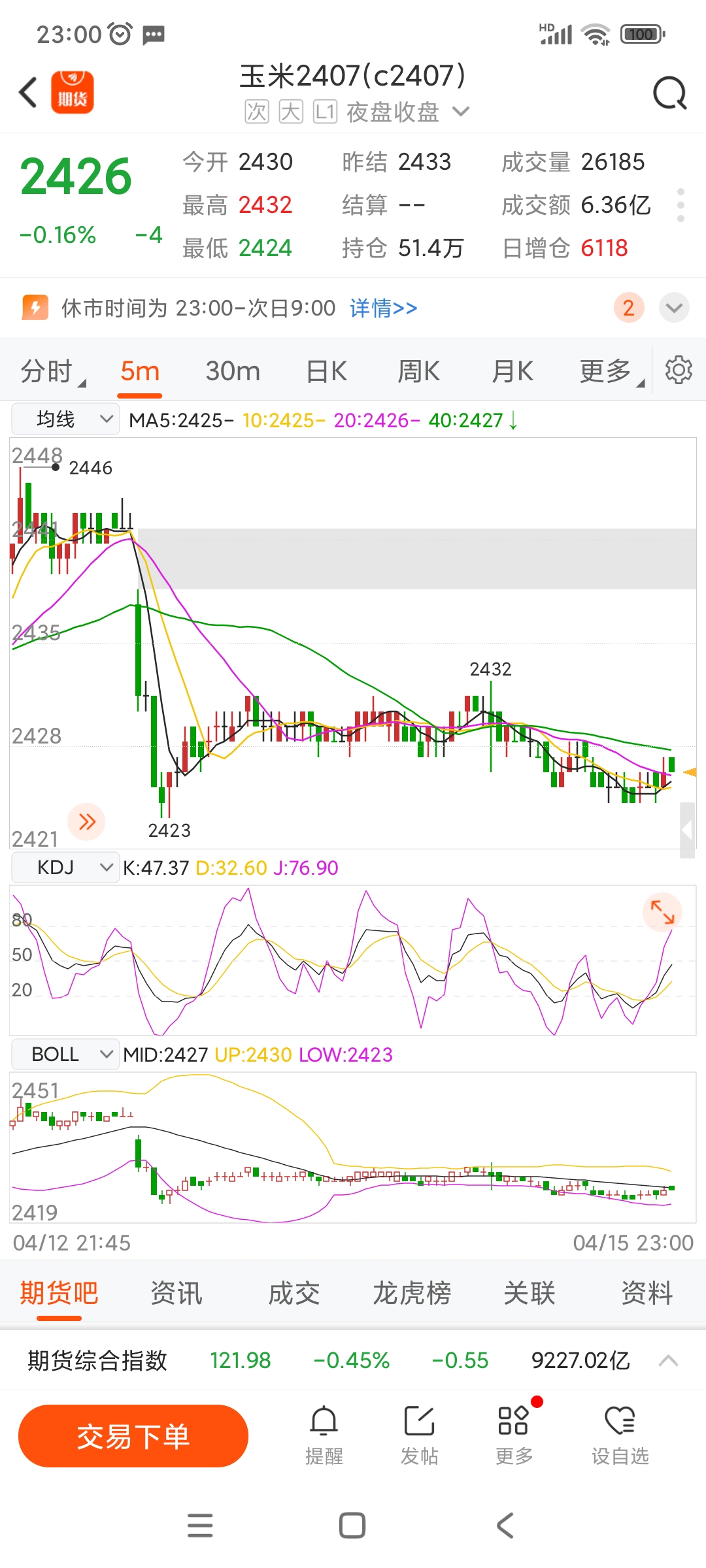Tap the 9227.02亿 index turnover value

point(580,1360)
